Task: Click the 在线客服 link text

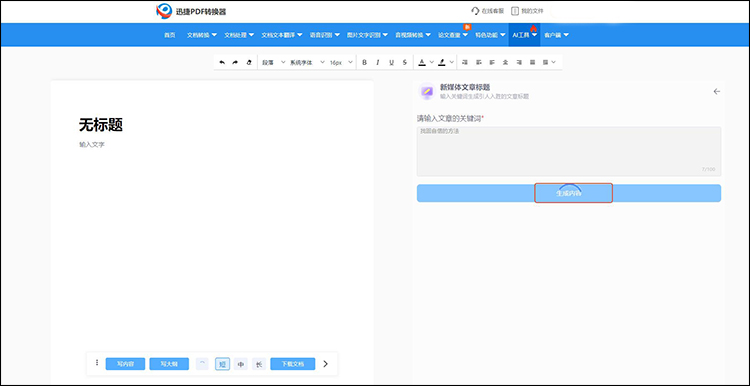Action: tap(493, 11)
